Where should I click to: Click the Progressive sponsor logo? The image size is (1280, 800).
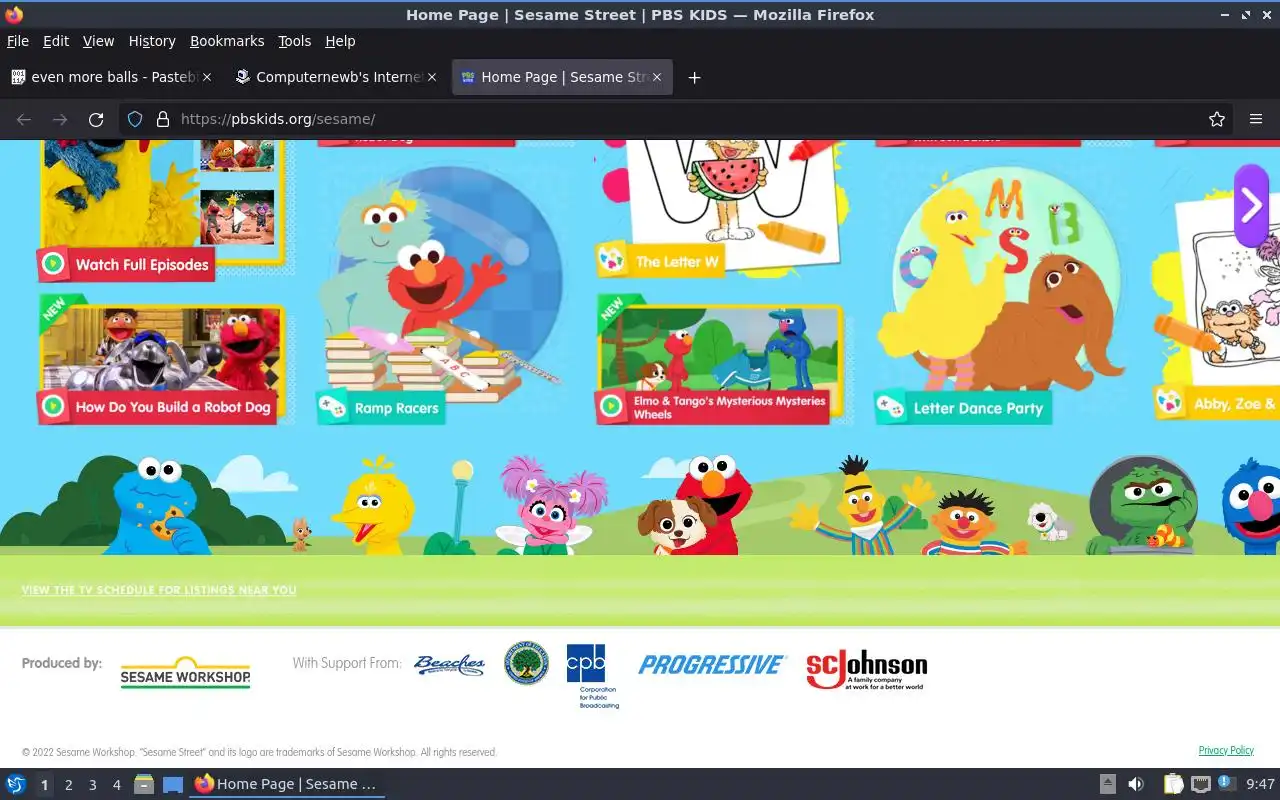(712, 665)
